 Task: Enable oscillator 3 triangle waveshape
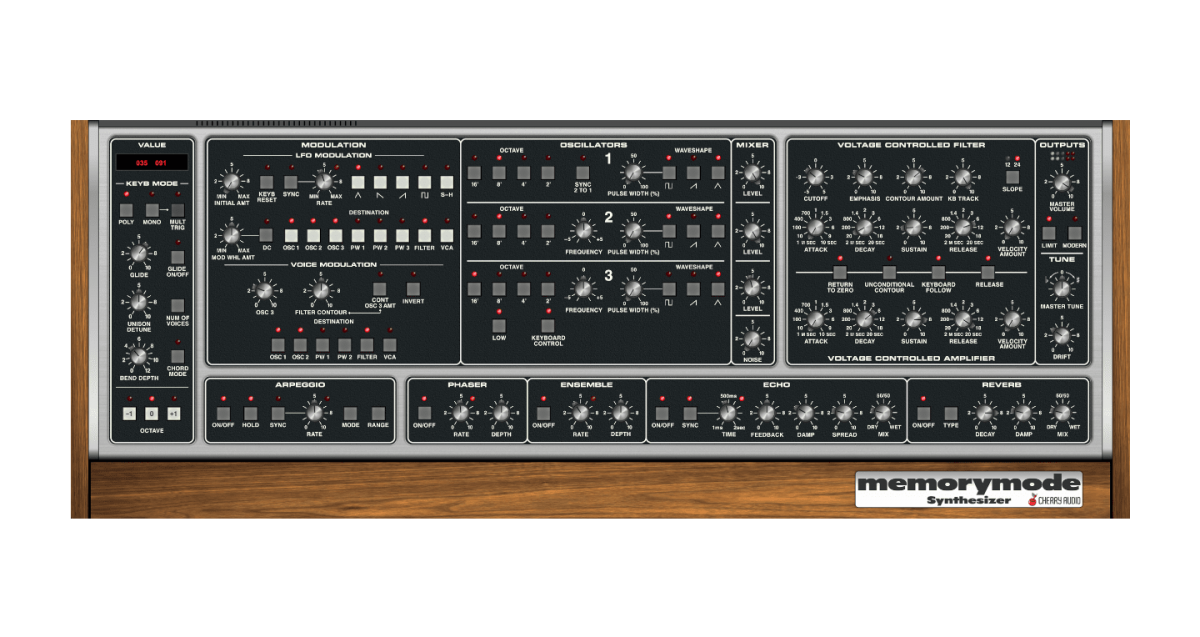(x=719, y=287)
